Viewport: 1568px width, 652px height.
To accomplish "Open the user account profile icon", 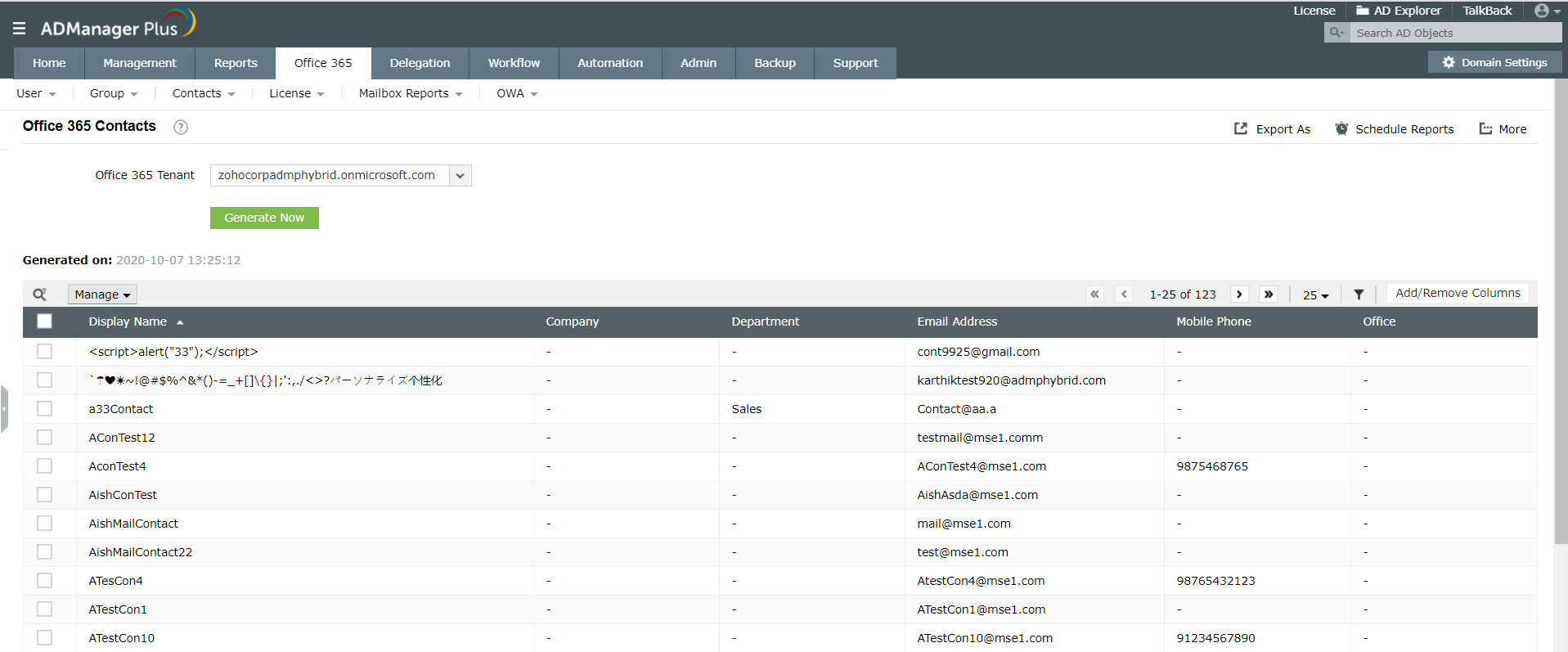I will coord(1546,11).
